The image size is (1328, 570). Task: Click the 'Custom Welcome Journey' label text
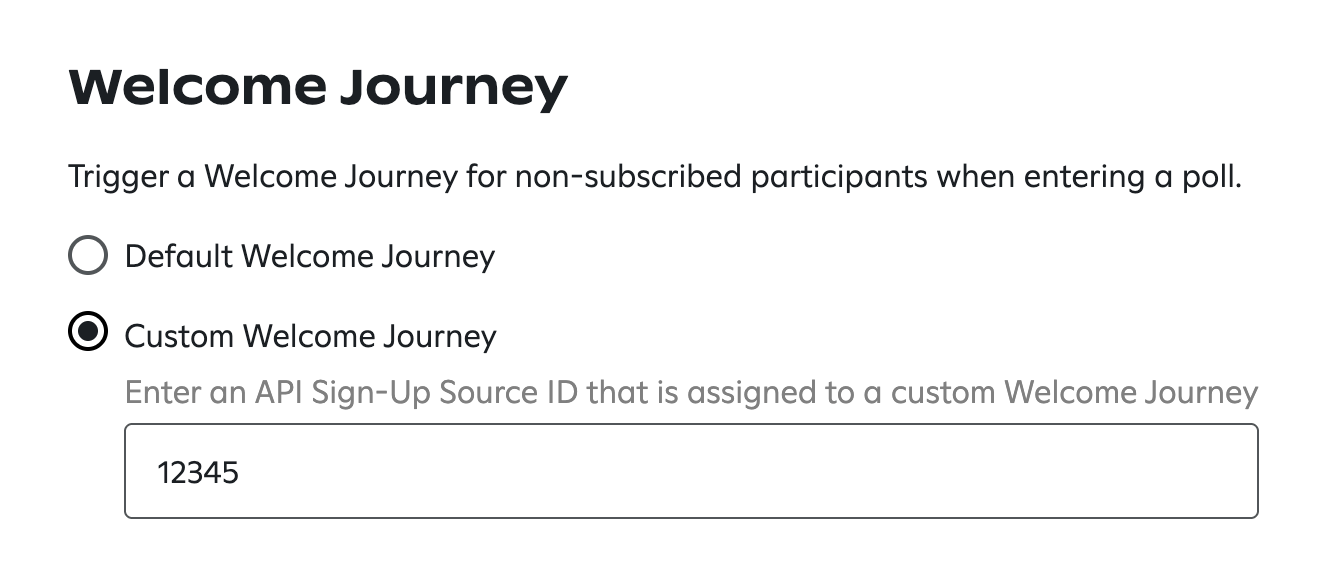(x=310, y=336)
